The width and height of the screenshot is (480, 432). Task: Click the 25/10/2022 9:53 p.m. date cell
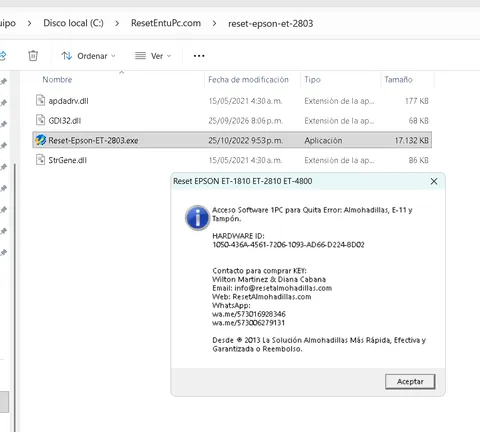[246, 140]
